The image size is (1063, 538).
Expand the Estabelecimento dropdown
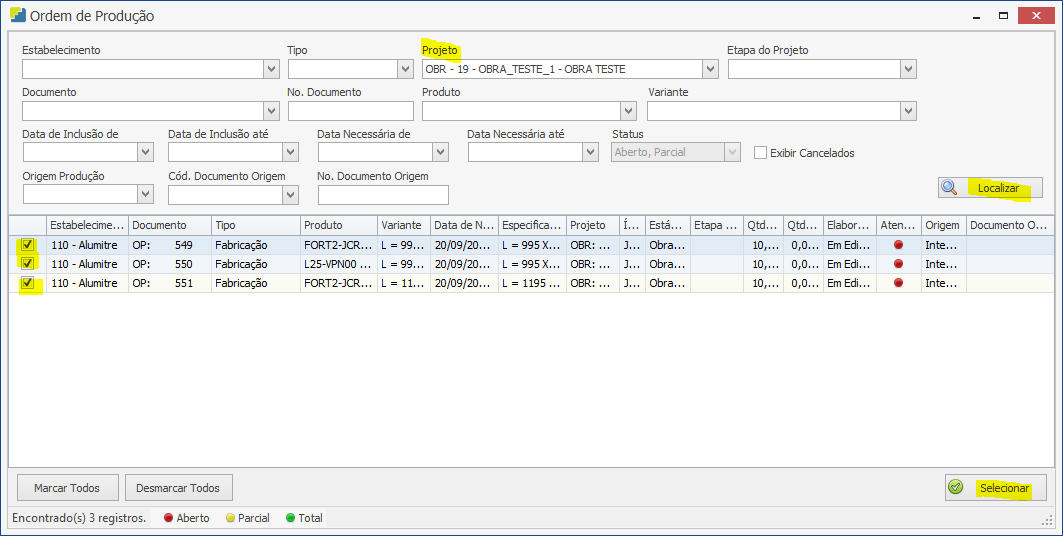(271, 69)
